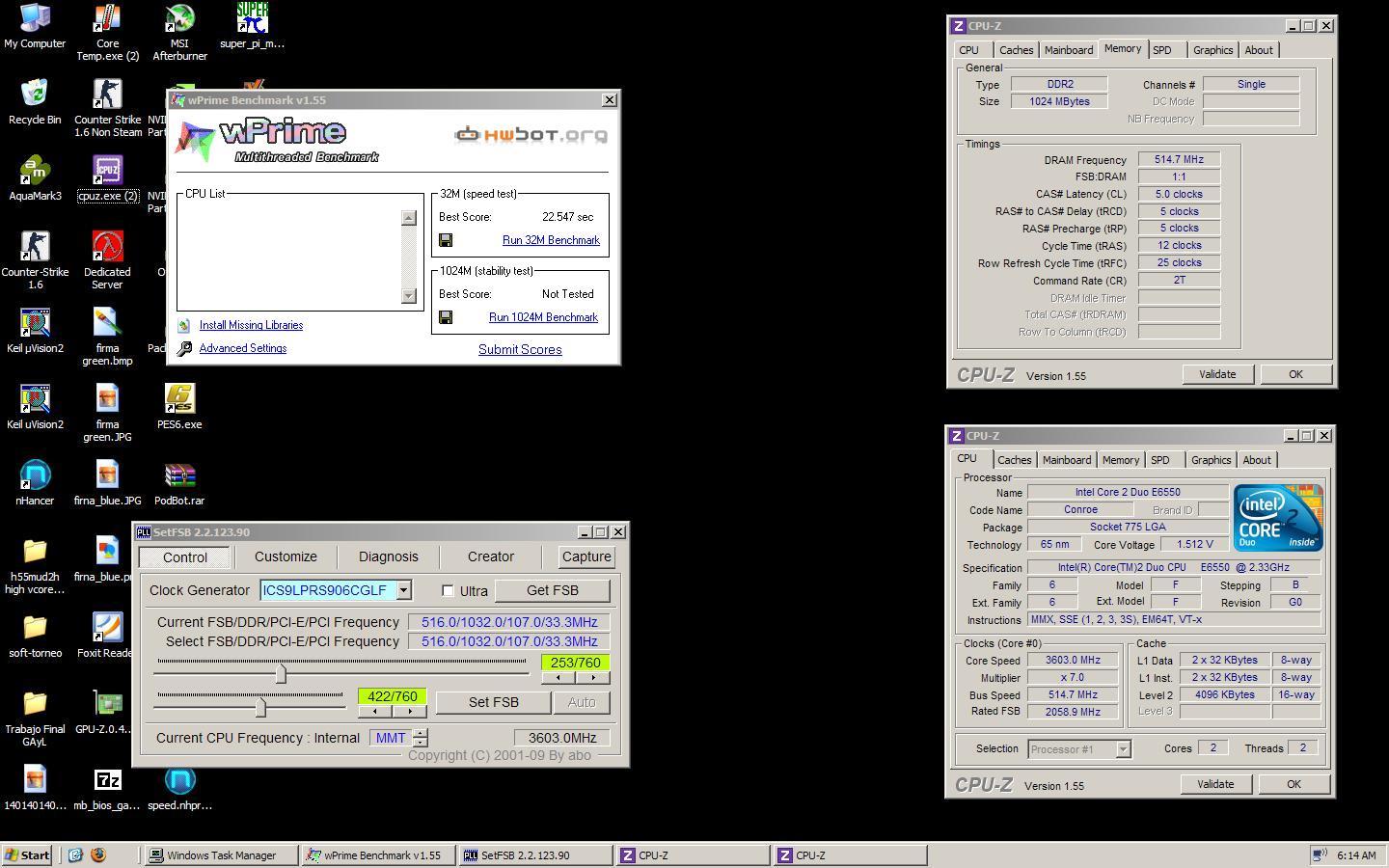
Task: Open Graphics tab in lower CPU-Z window
Action: click(1211, 460)
